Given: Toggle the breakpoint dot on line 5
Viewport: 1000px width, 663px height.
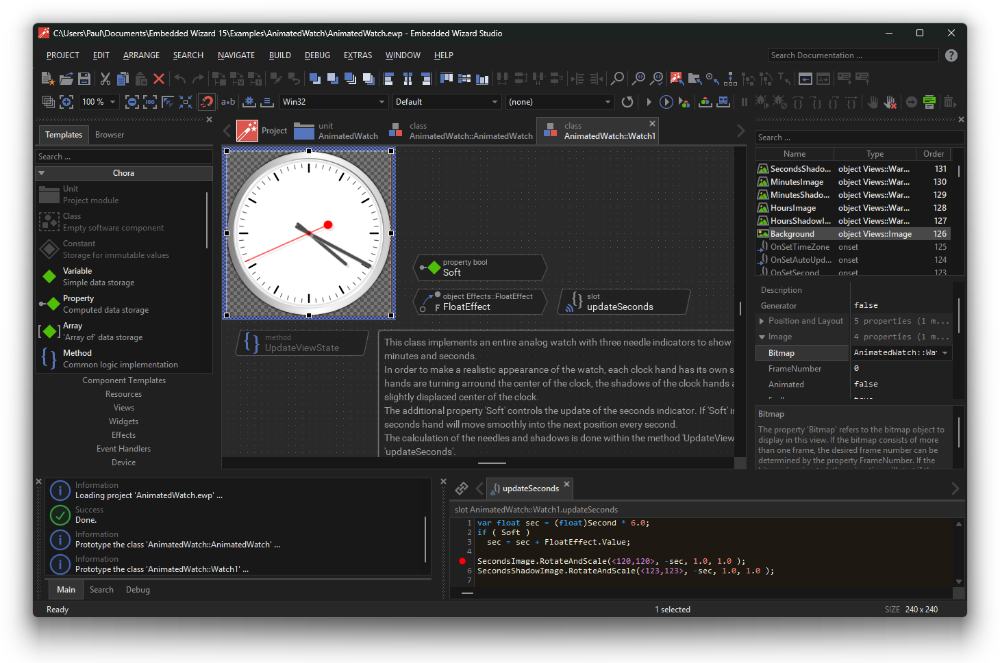Looking at the screenshot, I should (462, 561).
